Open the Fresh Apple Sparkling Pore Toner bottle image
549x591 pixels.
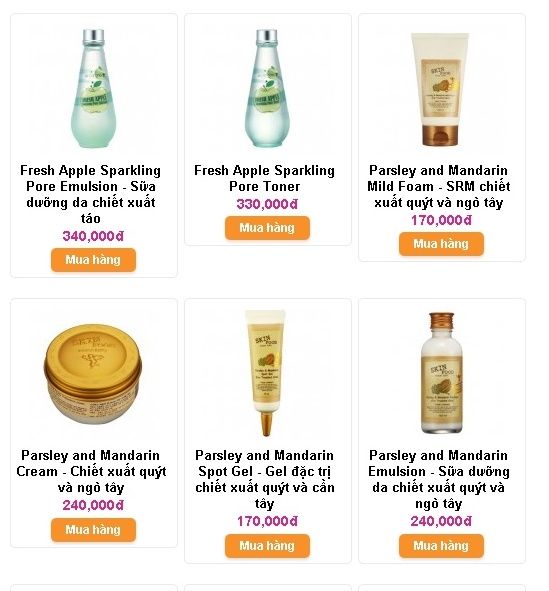click(x=267, y=89)
